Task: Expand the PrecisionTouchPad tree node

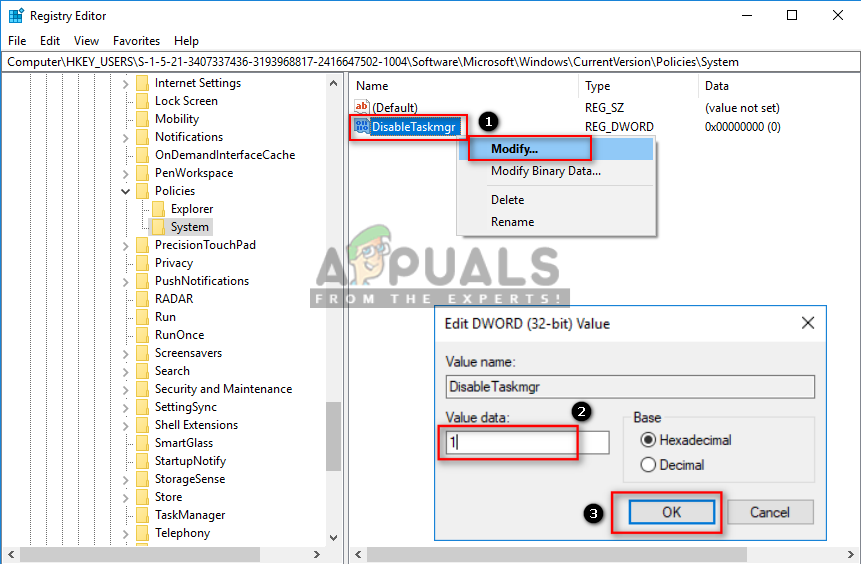Action: click(125, 245)
